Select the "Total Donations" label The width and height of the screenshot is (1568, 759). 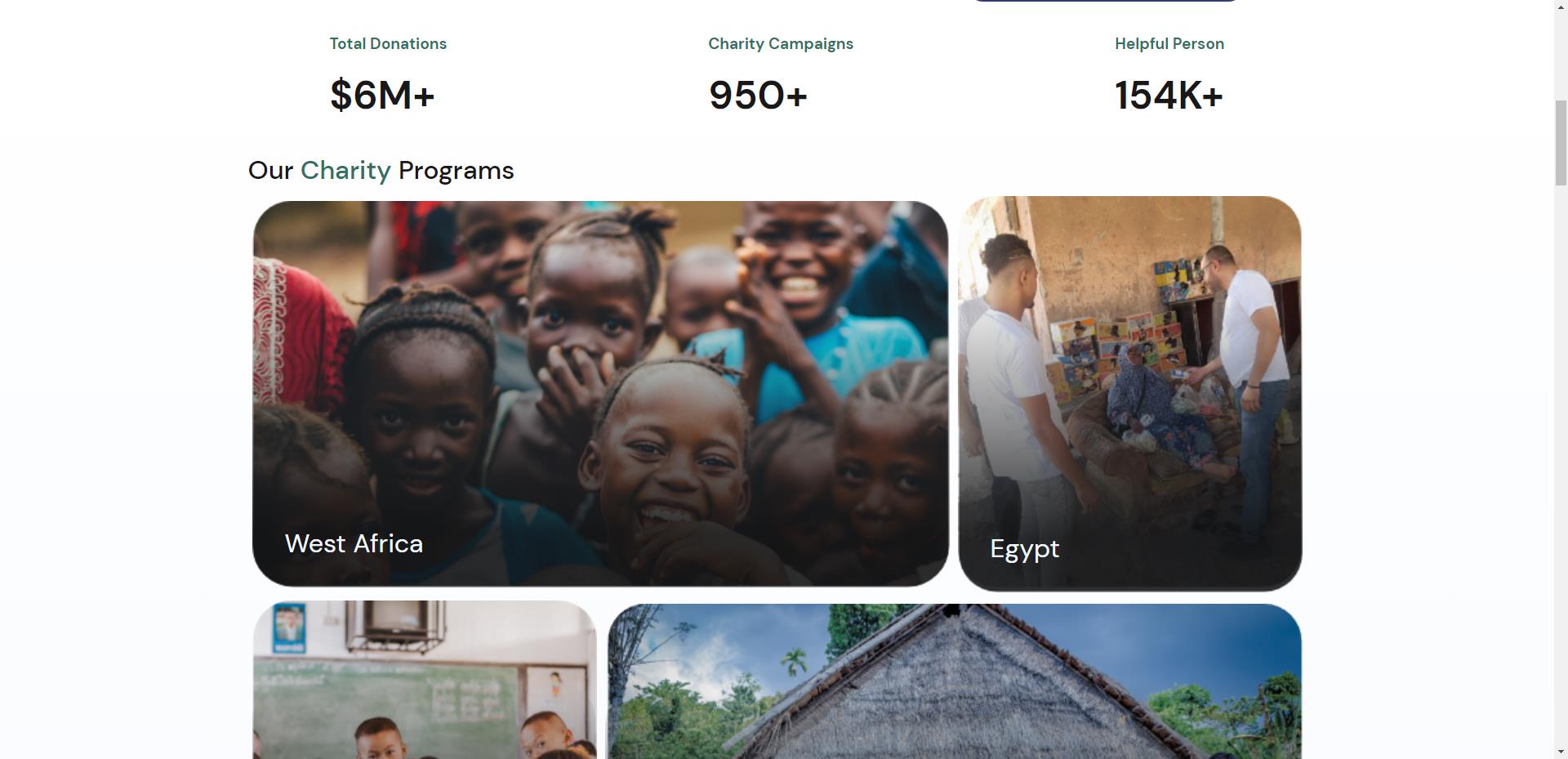(388, 44)
